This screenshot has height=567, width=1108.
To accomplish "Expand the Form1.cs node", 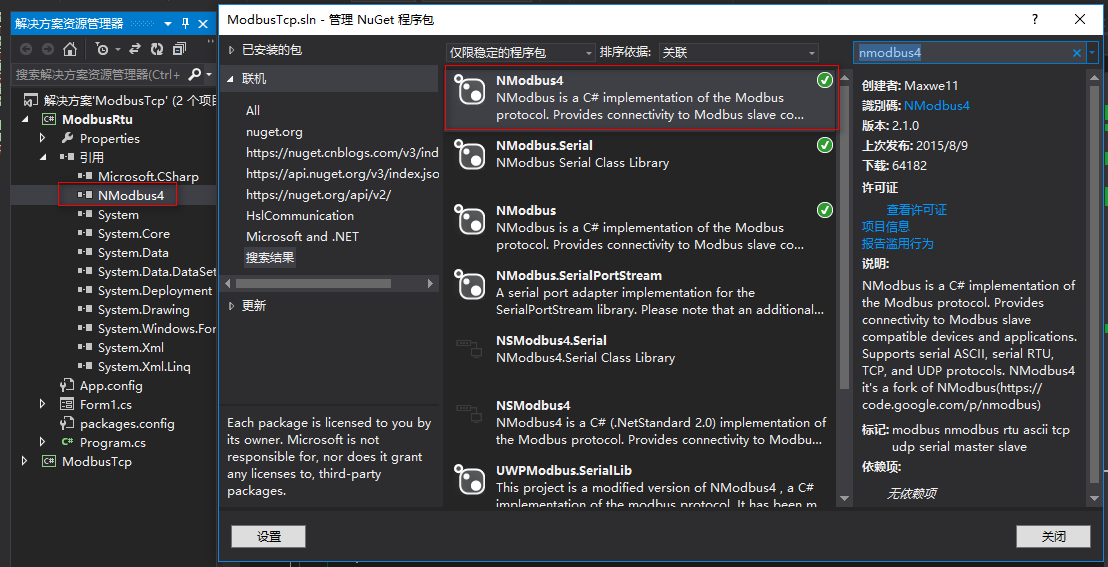I will click(x=43, y=404).
